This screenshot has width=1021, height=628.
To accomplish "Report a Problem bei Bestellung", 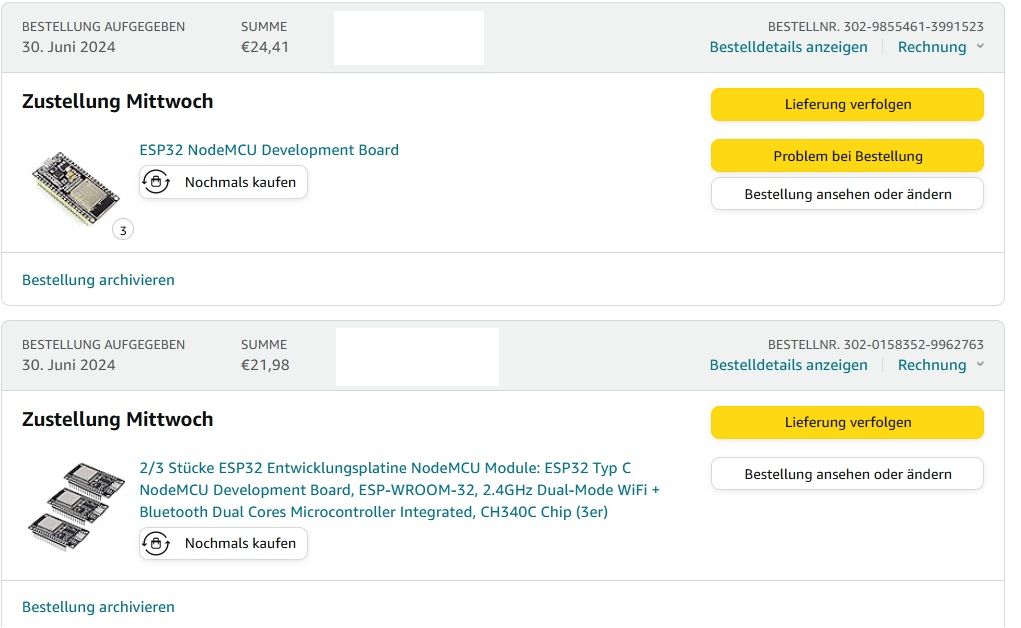I will point(847,156).
